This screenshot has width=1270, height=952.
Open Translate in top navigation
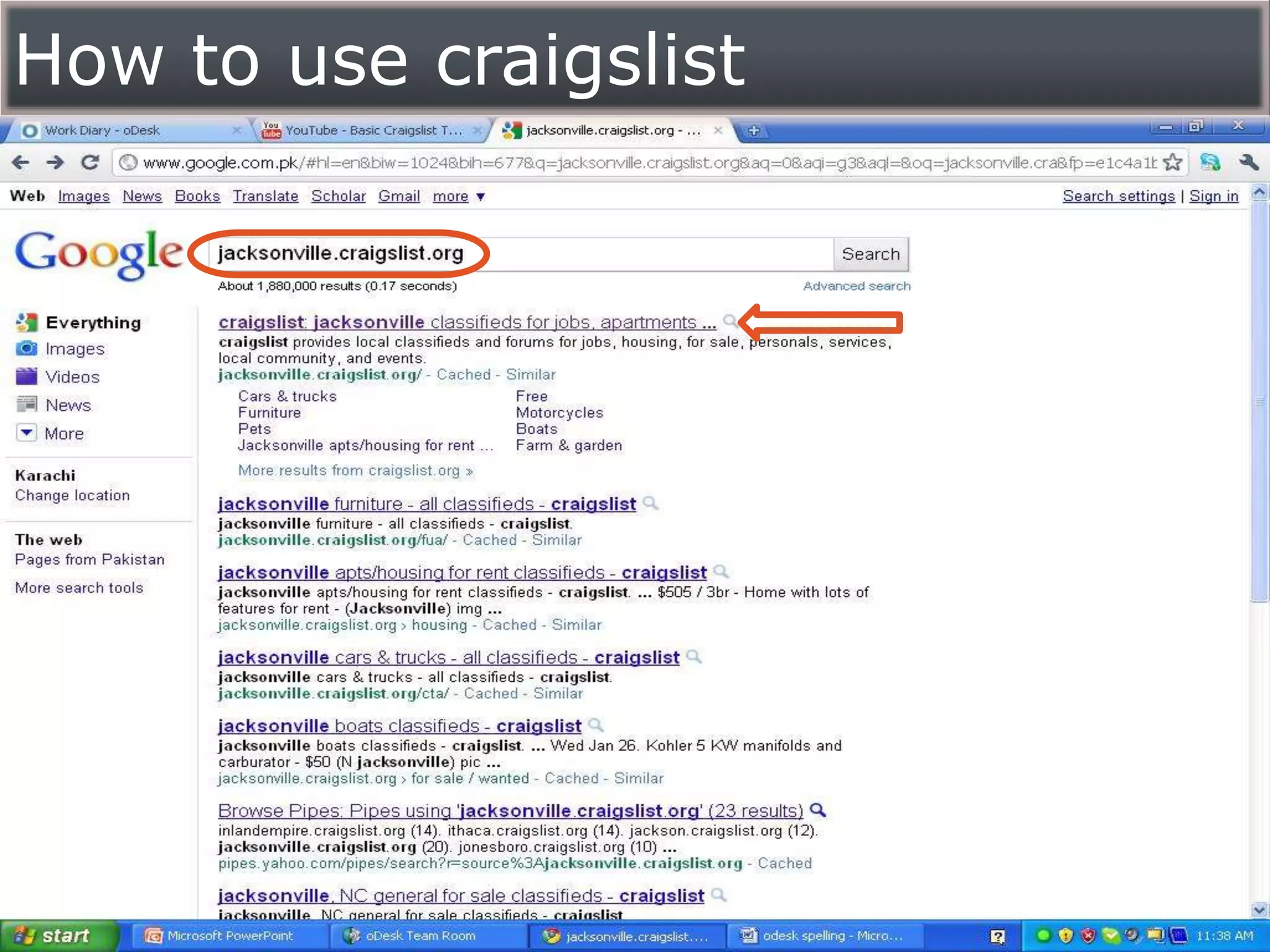[x=265, y=196]
